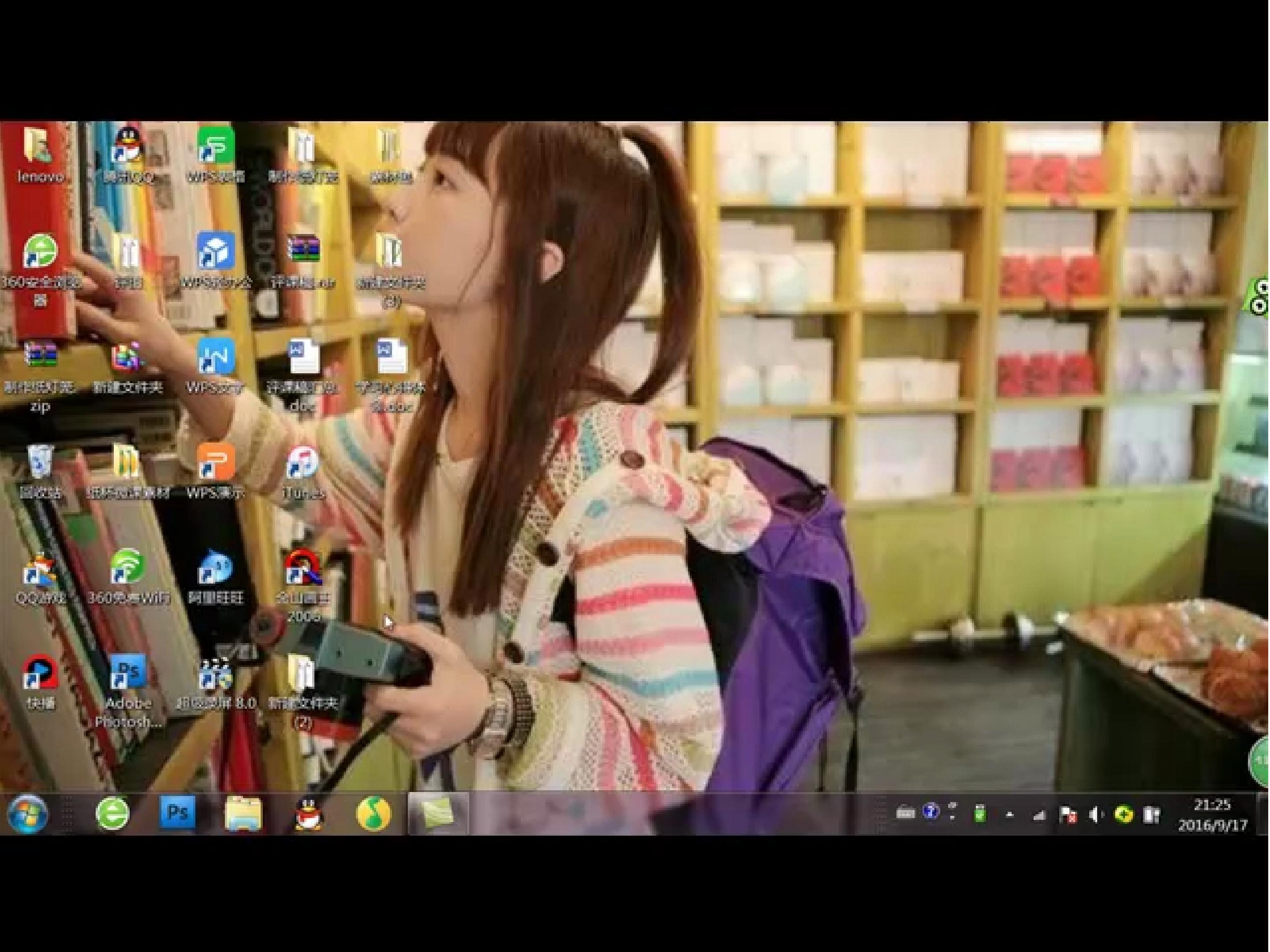1270x952 pixels.
Task: Show hidden system tray icons
Action: (x=1009, y=815)
